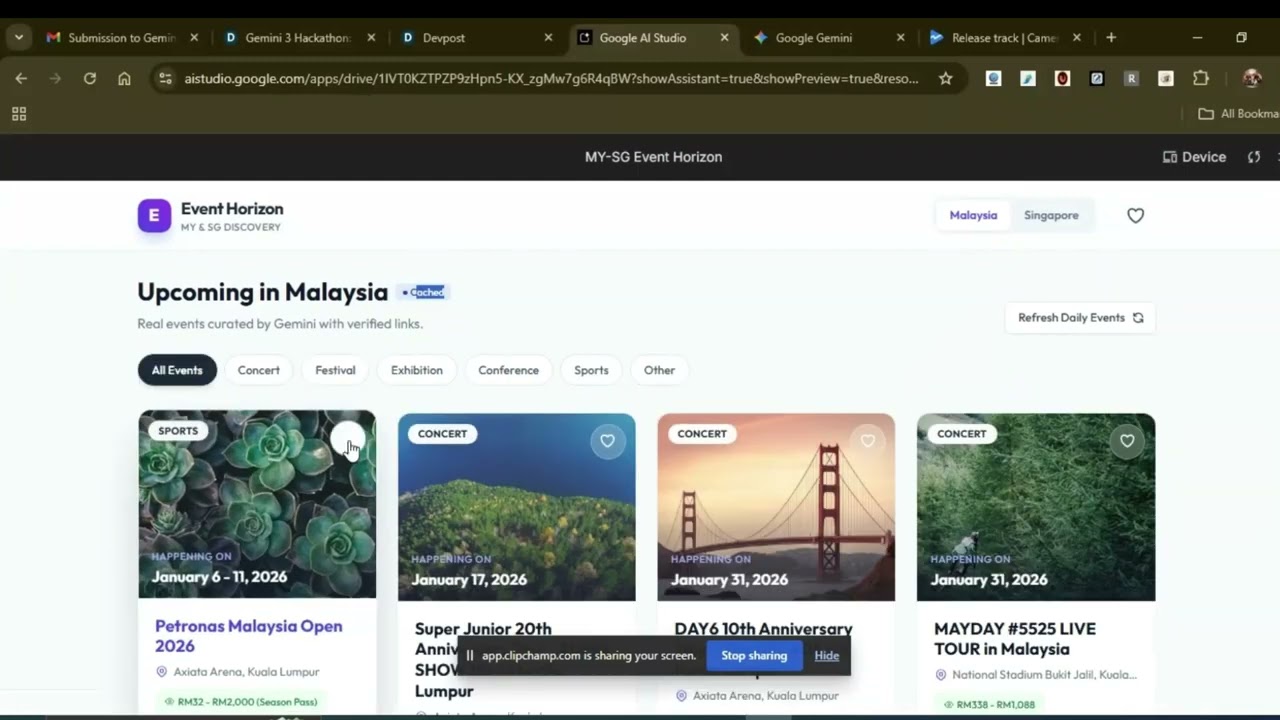Click the Stop sharing button

(x=754, y=656)
